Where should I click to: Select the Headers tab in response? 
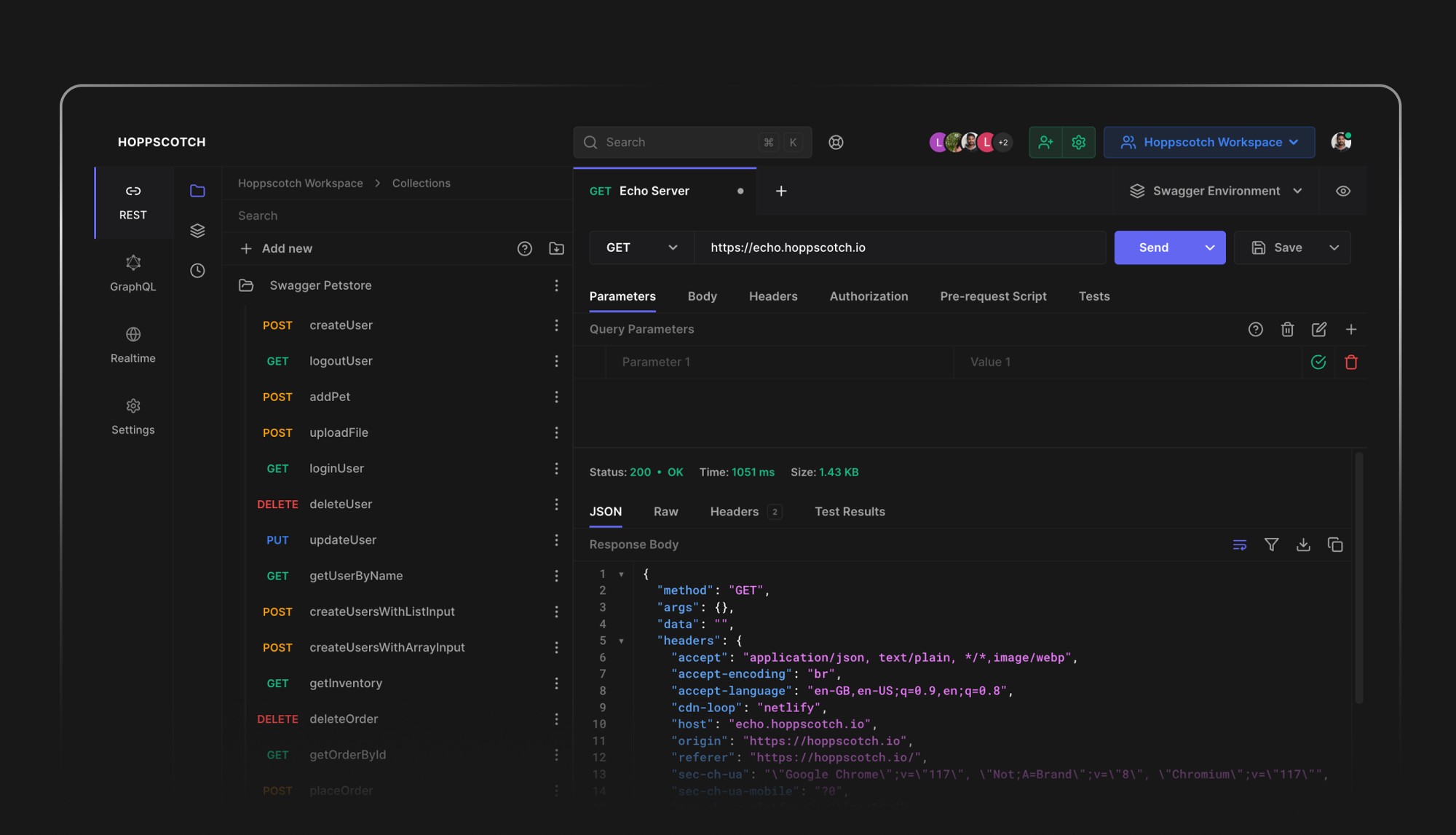pos(734,511)
